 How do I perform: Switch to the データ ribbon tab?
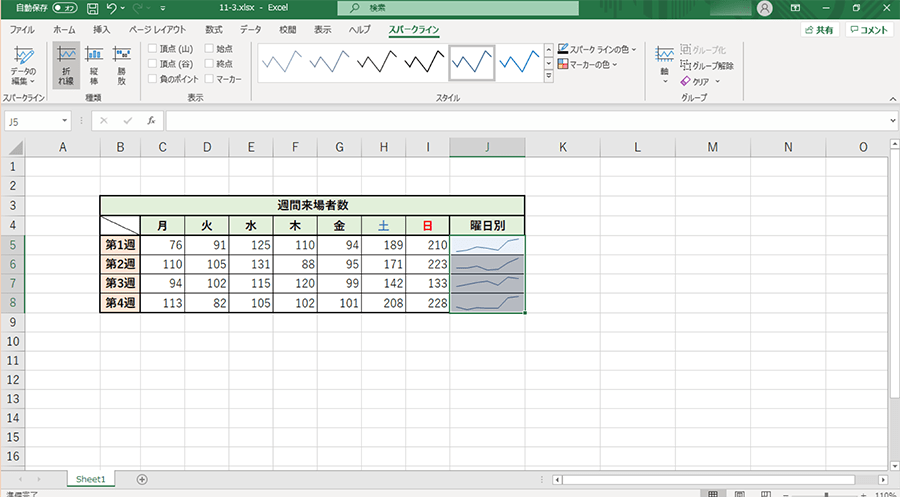(x=250, y=30)
